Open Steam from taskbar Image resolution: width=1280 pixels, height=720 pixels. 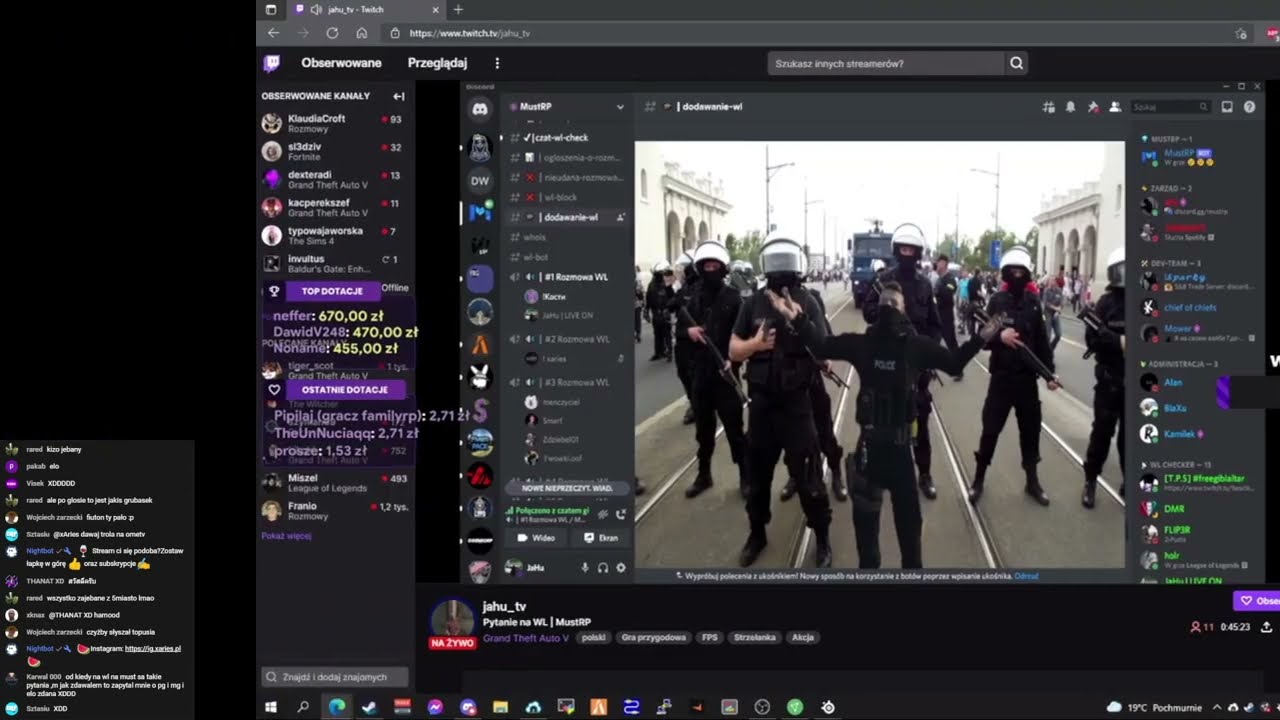[x=369, y=707]
